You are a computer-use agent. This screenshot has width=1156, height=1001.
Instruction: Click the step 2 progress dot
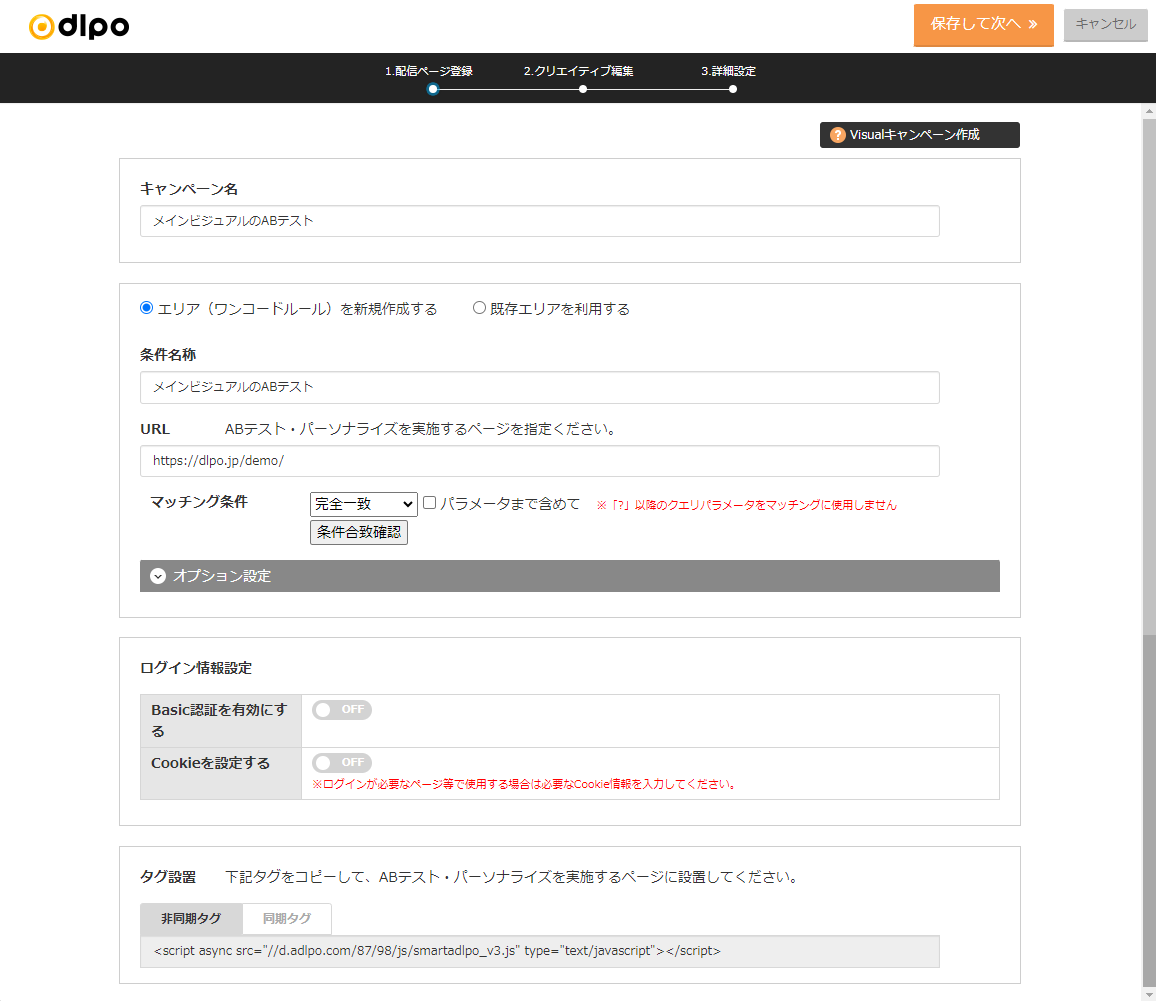tap(583, 89)
